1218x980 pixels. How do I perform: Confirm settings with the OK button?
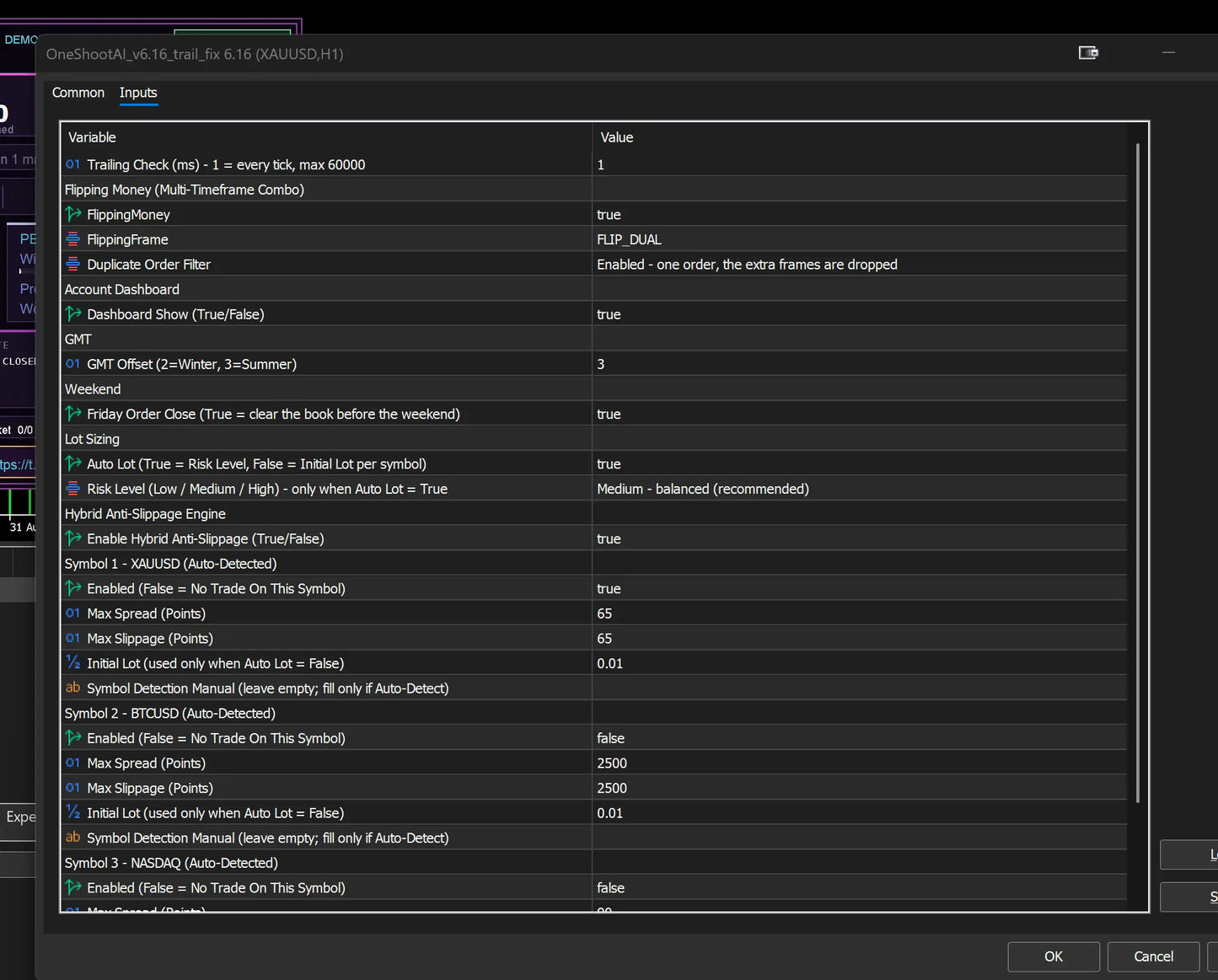point(1054,956)
